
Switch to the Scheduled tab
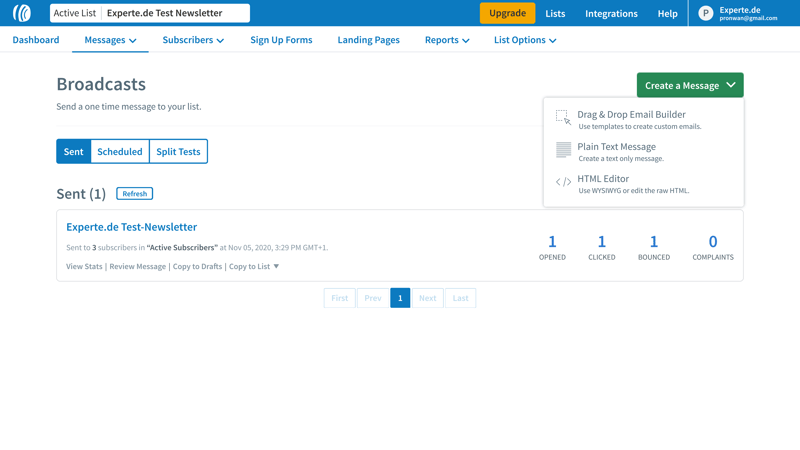point(120,152)
